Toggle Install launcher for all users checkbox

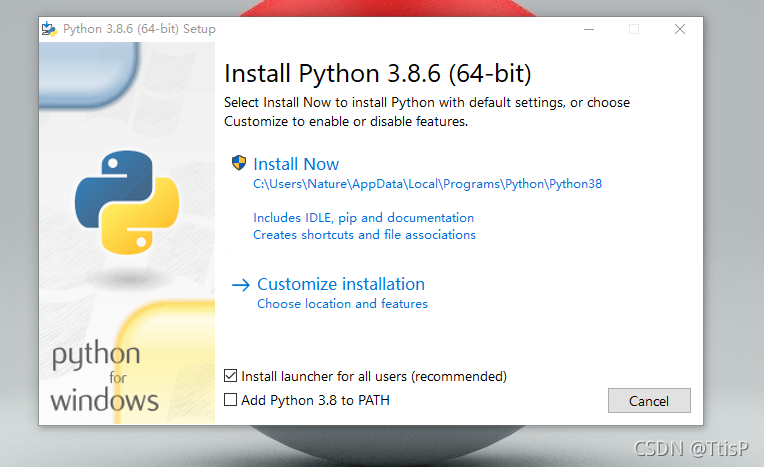[x=230, y=376]
